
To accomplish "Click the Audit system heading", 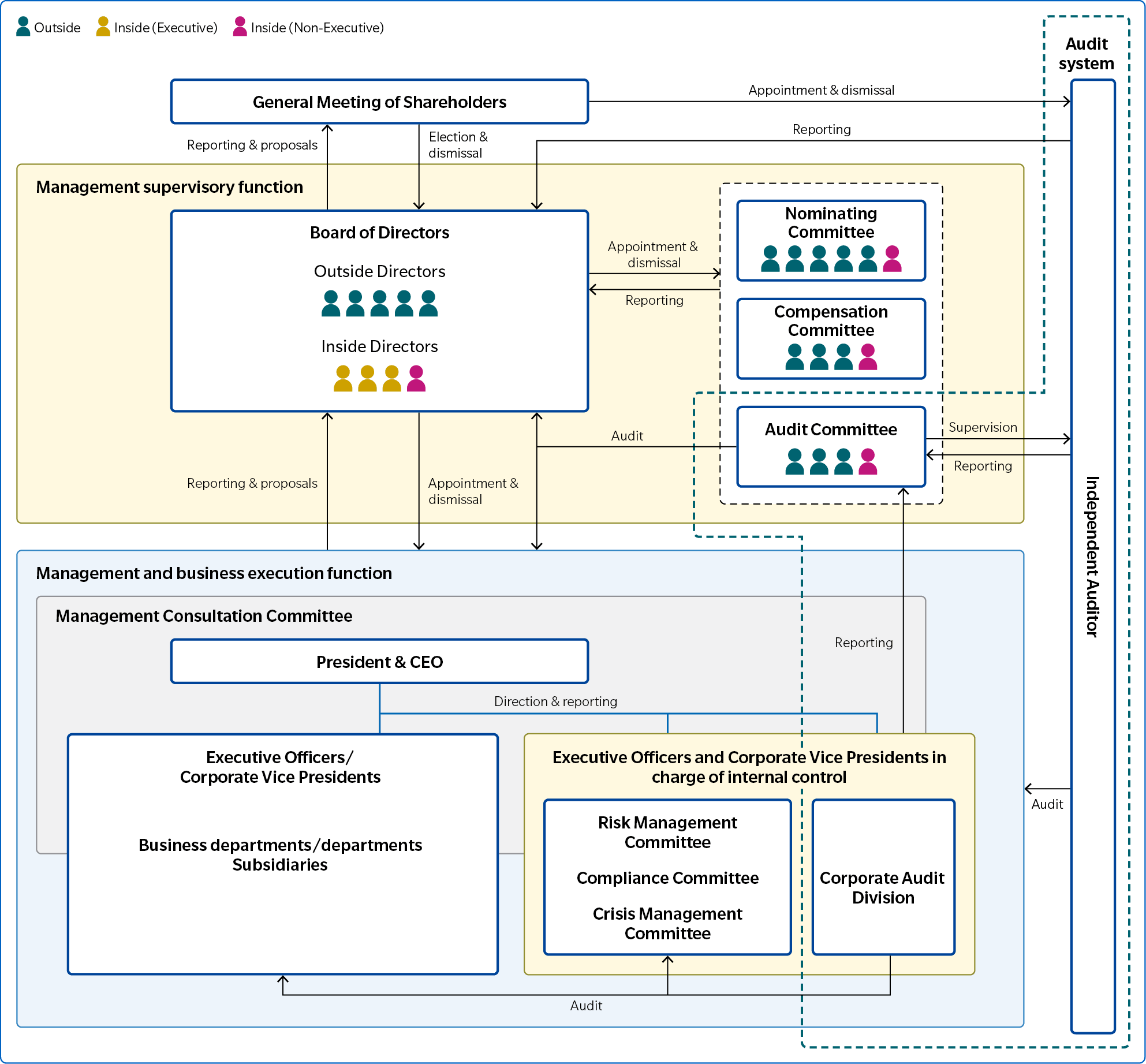I will pyautogui.click(x=1086, y=54).
